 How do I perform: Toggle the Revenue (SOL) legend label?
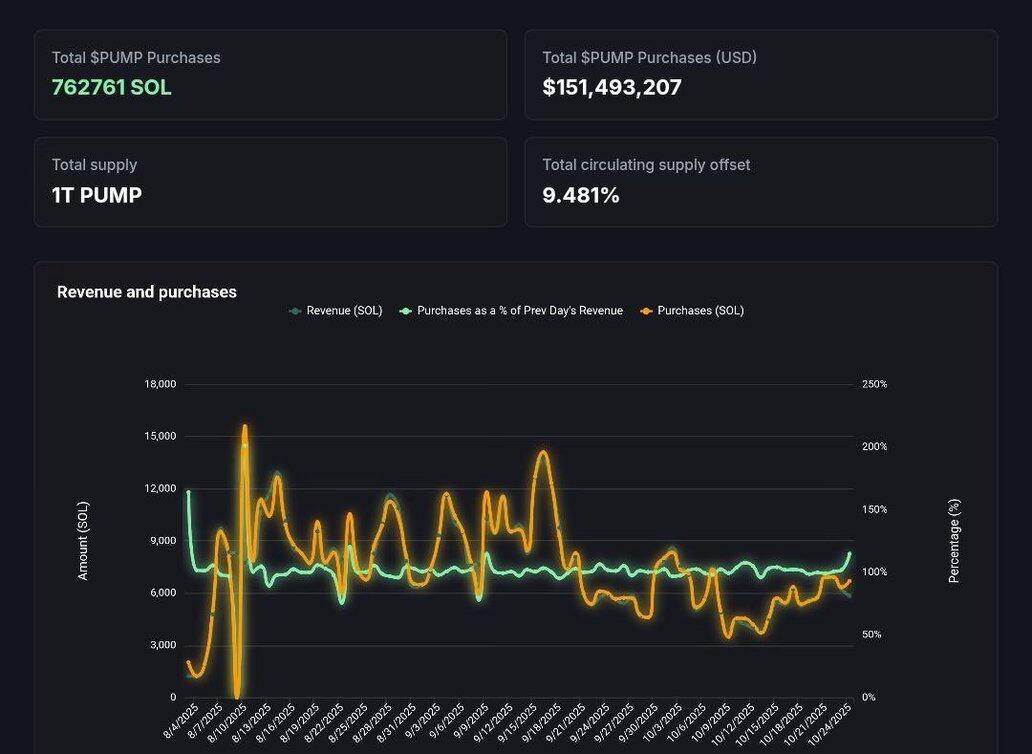(x=344, y=311)
